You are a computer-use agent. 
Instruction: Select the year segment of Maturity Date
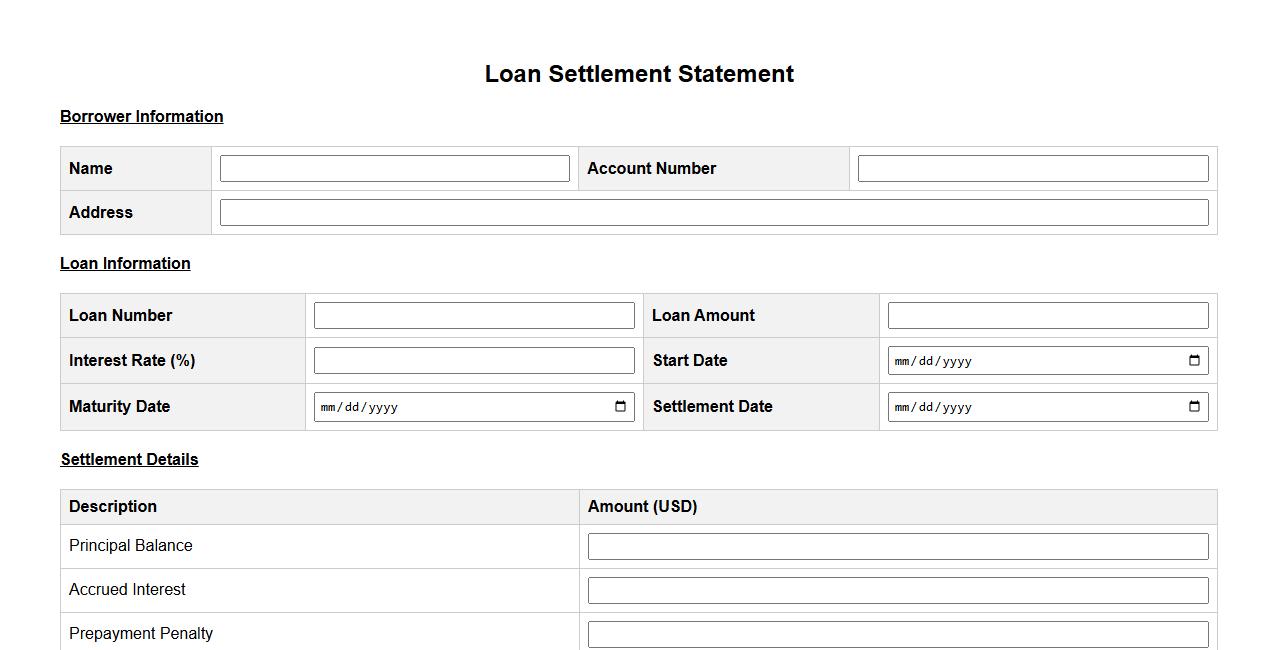(383, 408)
